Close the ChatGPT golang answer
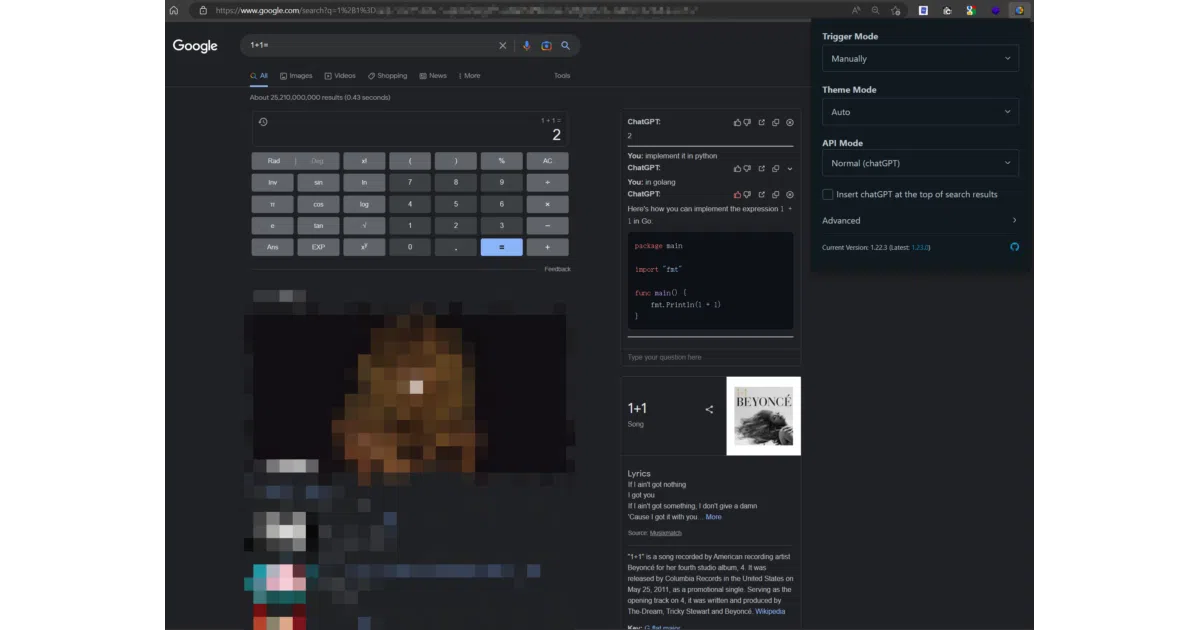The width and height of the screenshot is (1200, 630). (790, 195)
